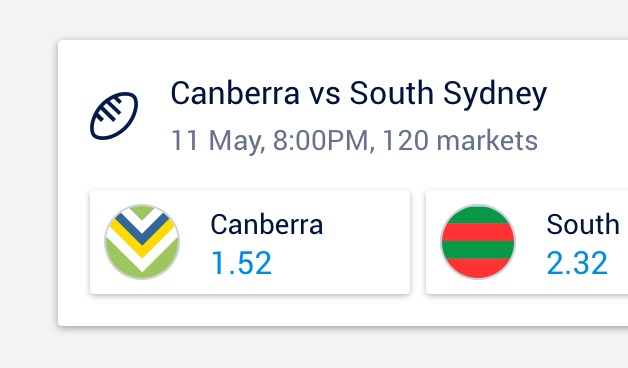The image size is (628, 368).
Task: Click the blue 1.52 price figure
Action: pyautogui.click(x=242, y=263)
